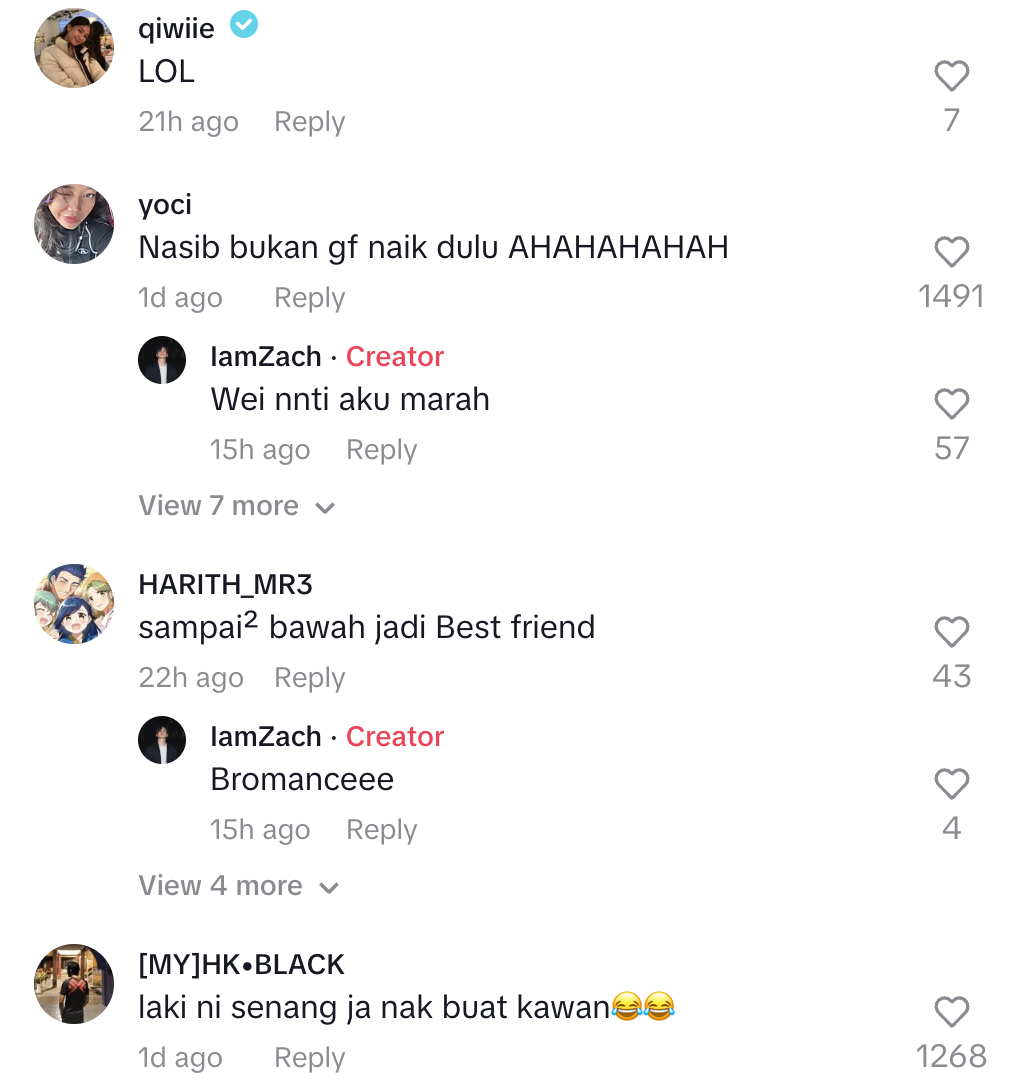
Task: Reply to yoci's comment
Action: point(309,298)
